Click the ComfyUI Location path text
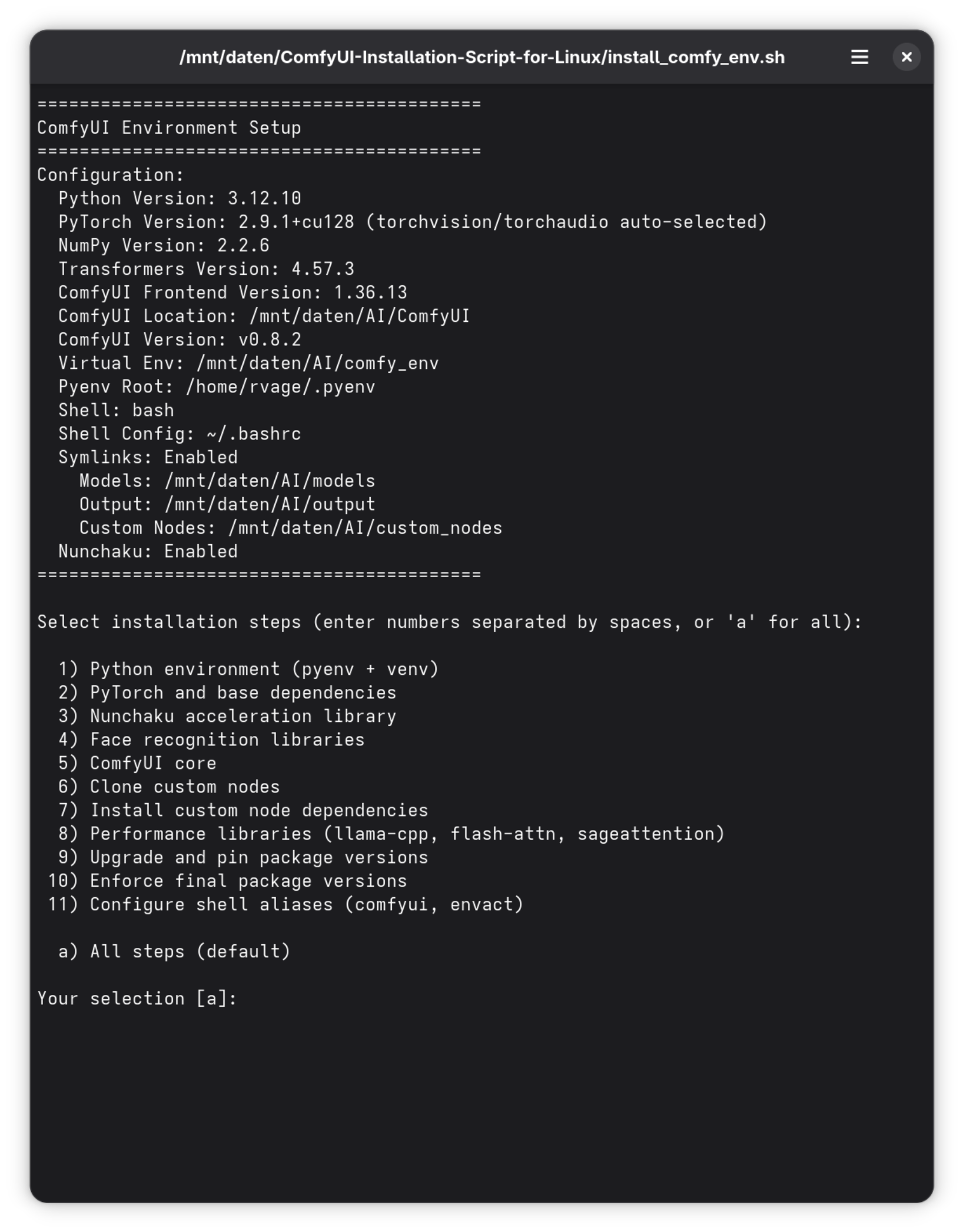Viewport: 963px width, 1232px height. pyautogui.click(x=360, y=316)
